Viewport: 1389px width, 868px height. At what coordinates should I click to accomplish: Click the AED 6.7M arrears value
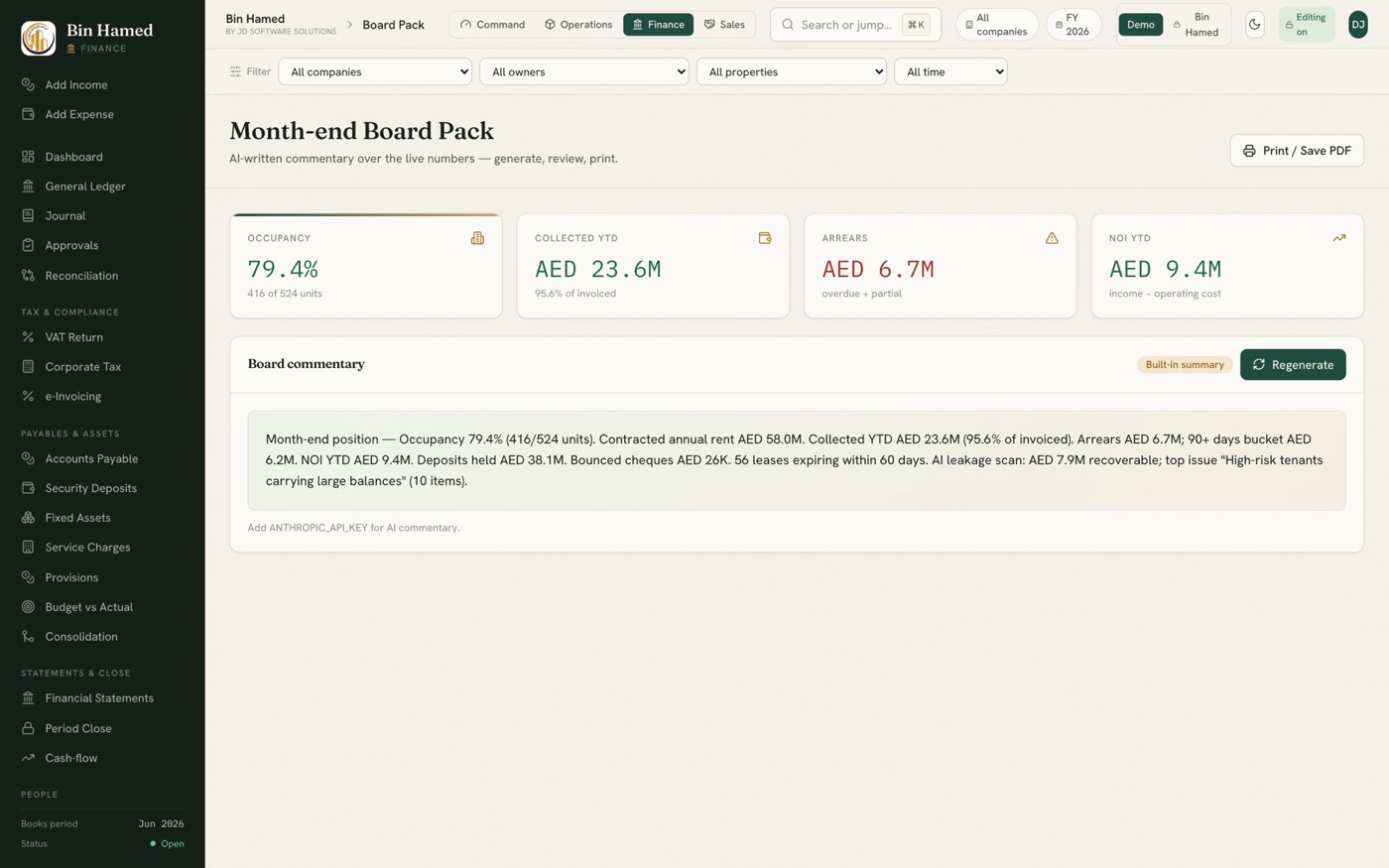tap(878, 269)
